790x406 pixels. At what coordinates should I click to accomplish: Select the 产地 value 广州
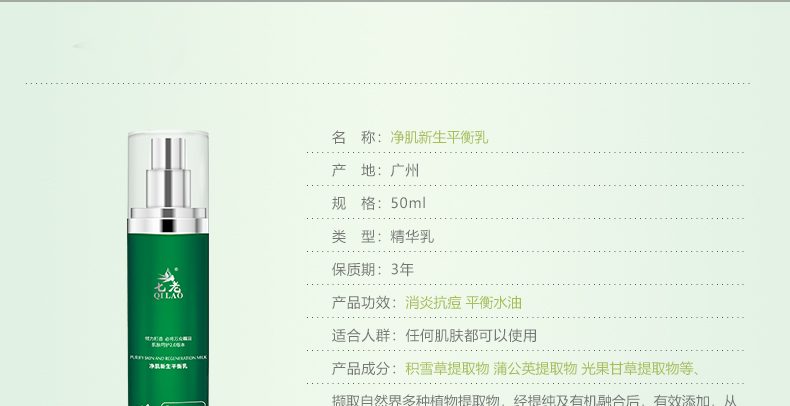(405, 170)
